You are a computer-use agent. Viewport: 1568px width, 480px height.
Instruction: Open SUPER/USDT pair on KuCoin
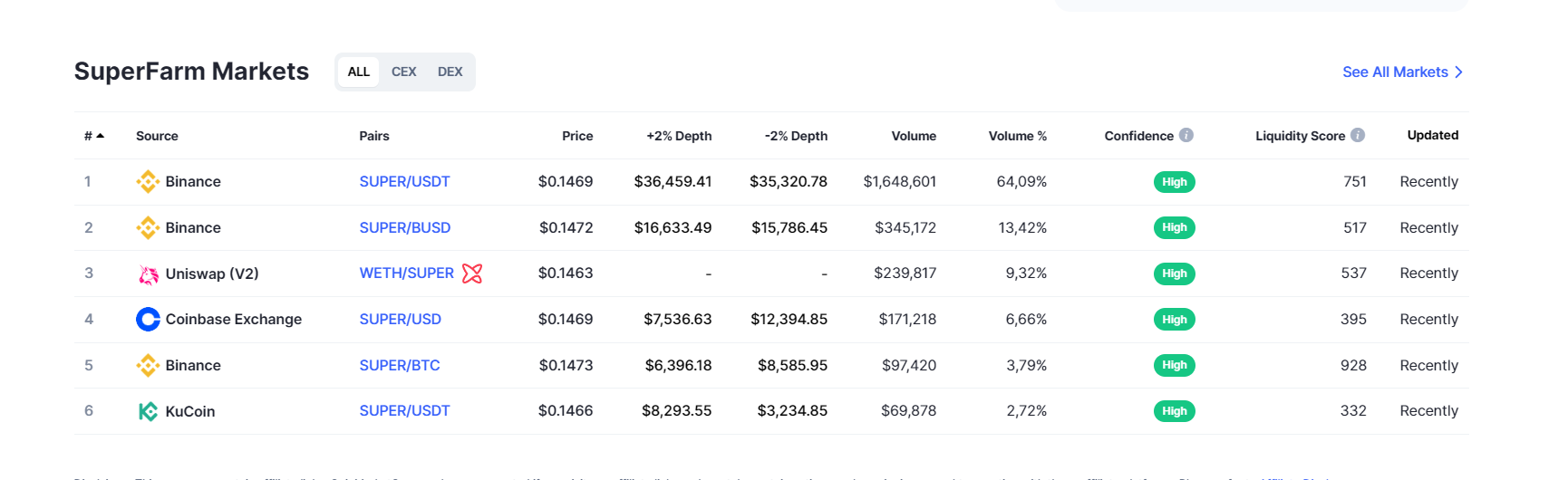click(404, 411)
